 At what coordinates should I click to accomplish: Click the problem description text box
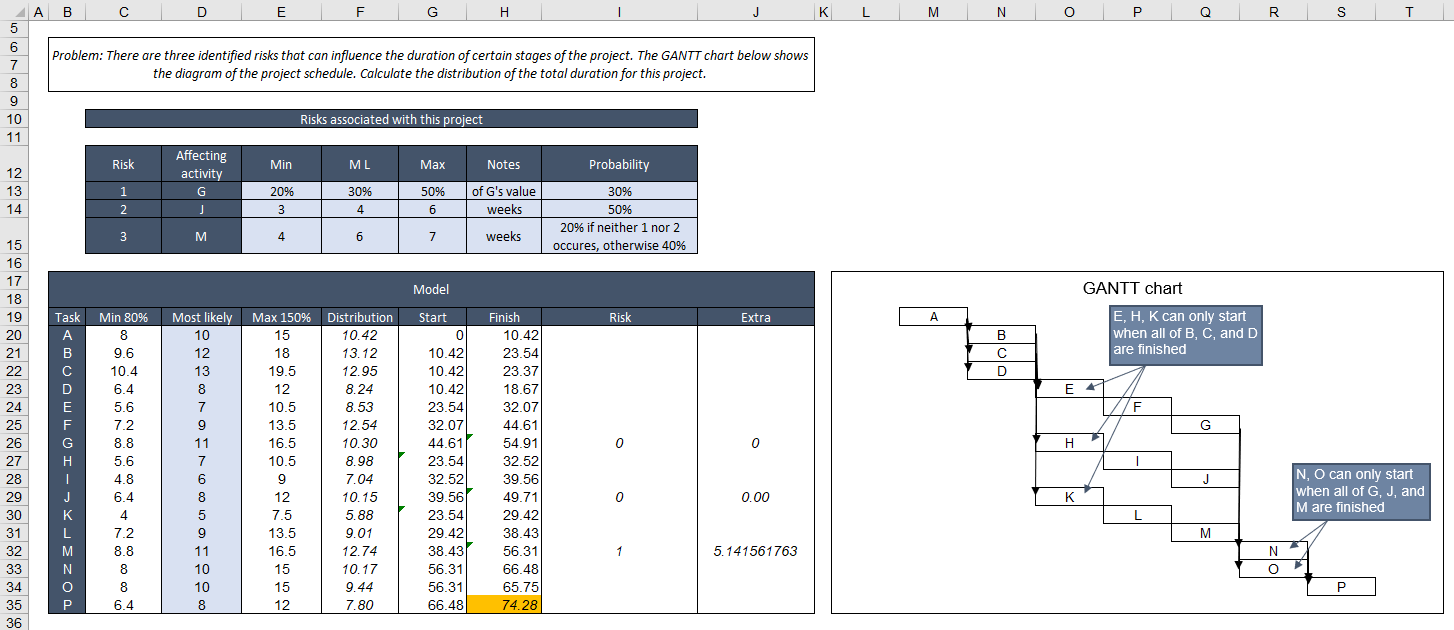tap(430, 64)
